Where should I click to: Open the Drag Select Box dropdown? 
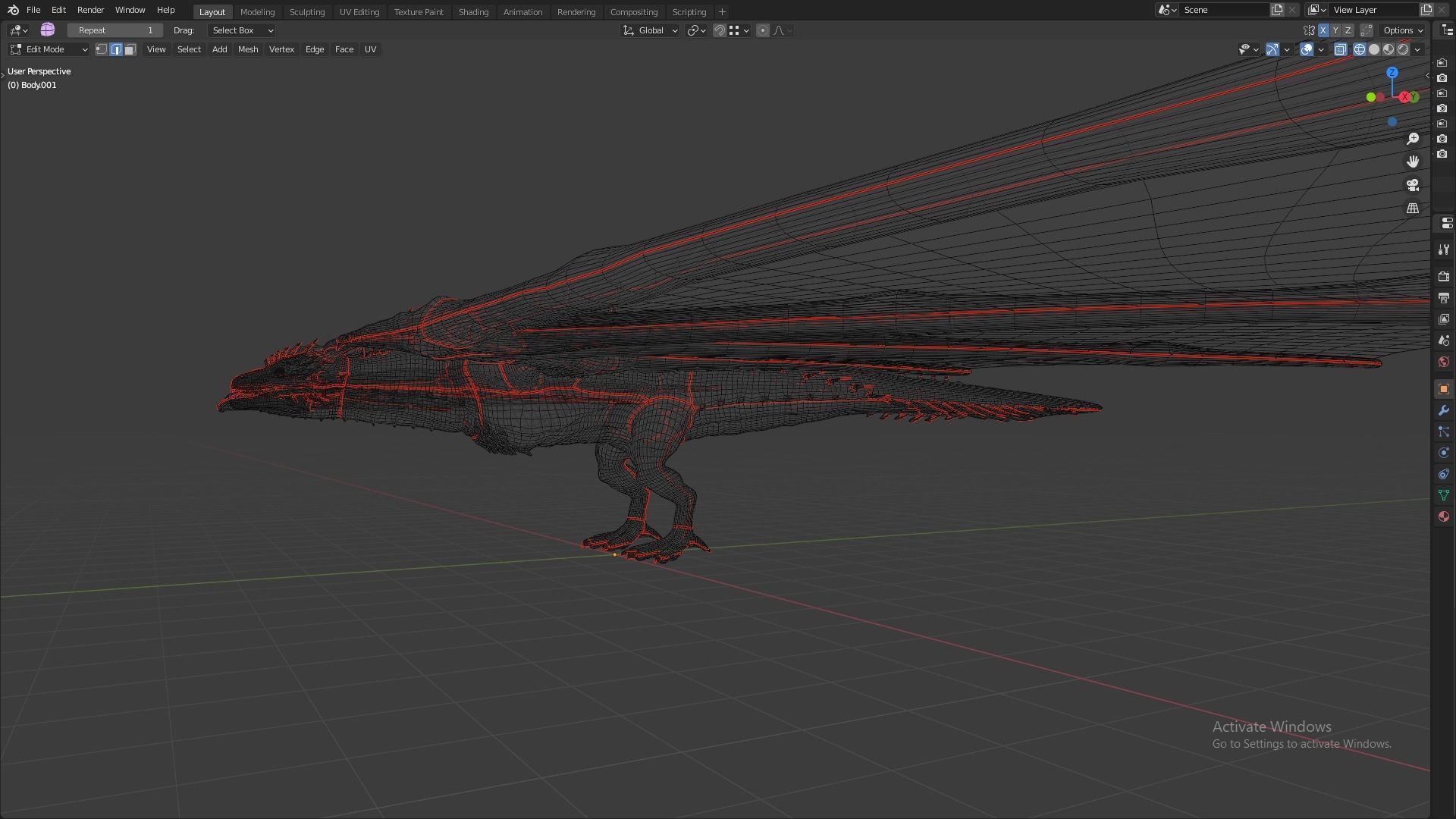click(x=242, y=30)
